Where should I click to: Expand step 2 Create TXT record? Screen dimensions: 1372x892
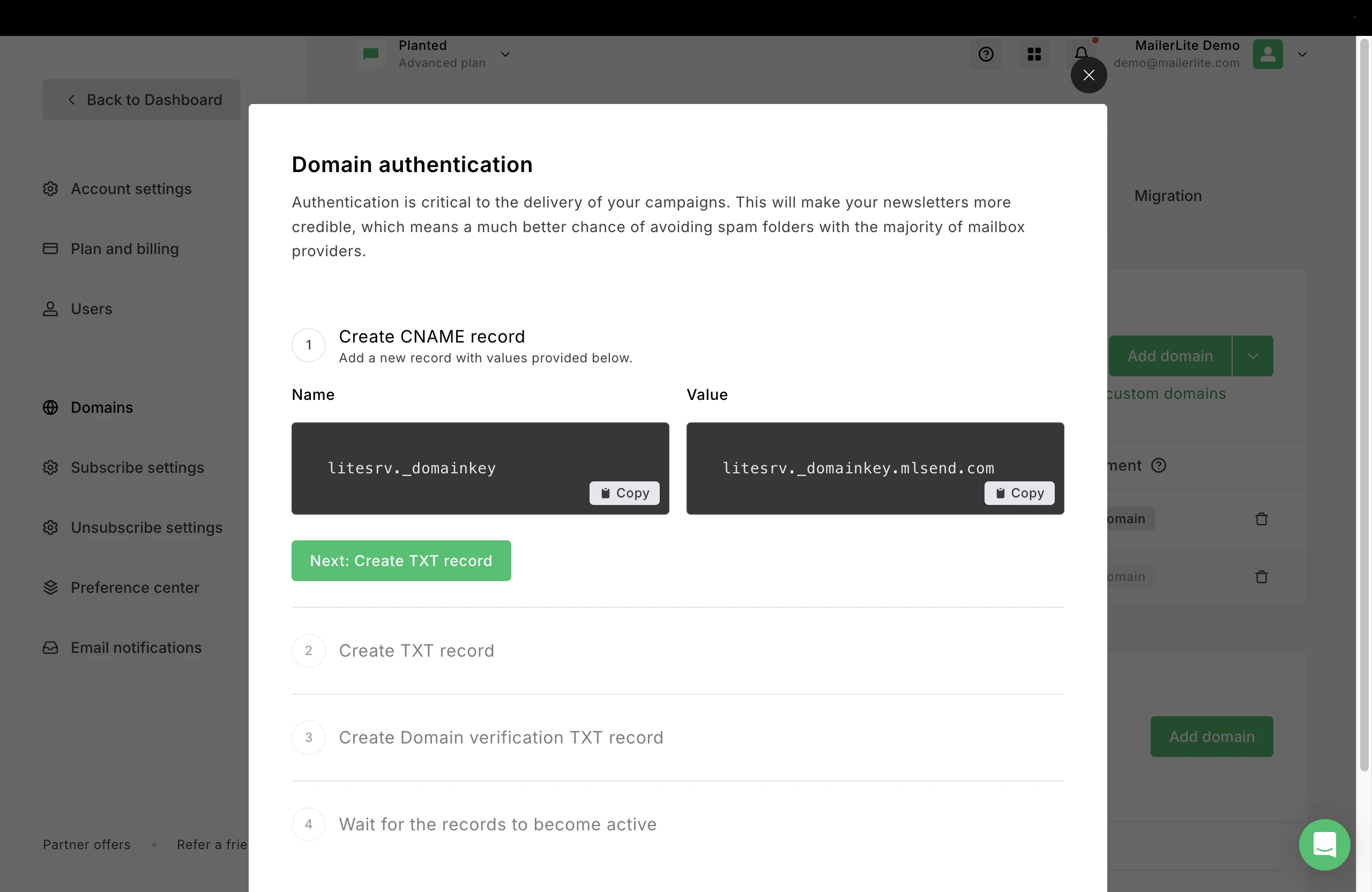416,650
